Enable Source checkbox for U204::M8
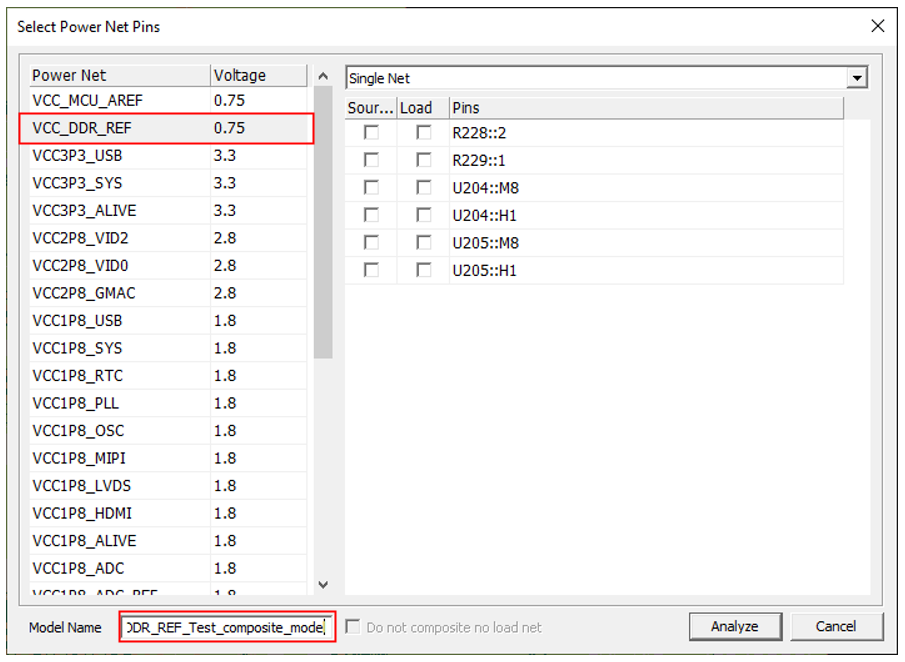Screen dimensions: 905x662 (x=372, y=188)
